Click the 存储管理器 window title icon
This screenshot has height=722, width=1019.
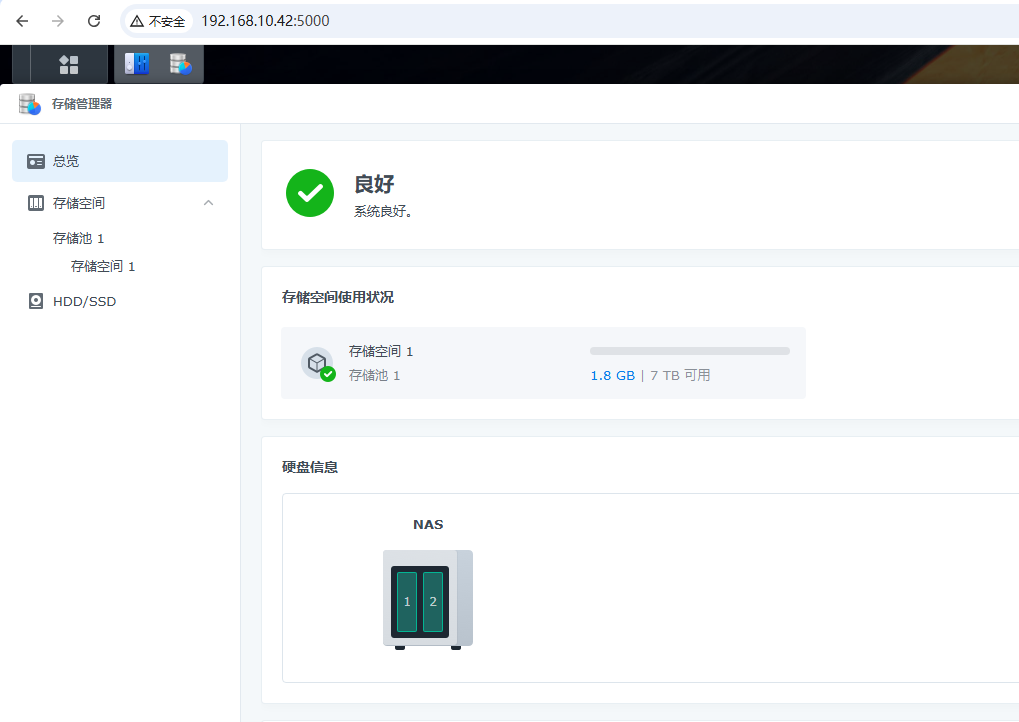tap(29, 104)
